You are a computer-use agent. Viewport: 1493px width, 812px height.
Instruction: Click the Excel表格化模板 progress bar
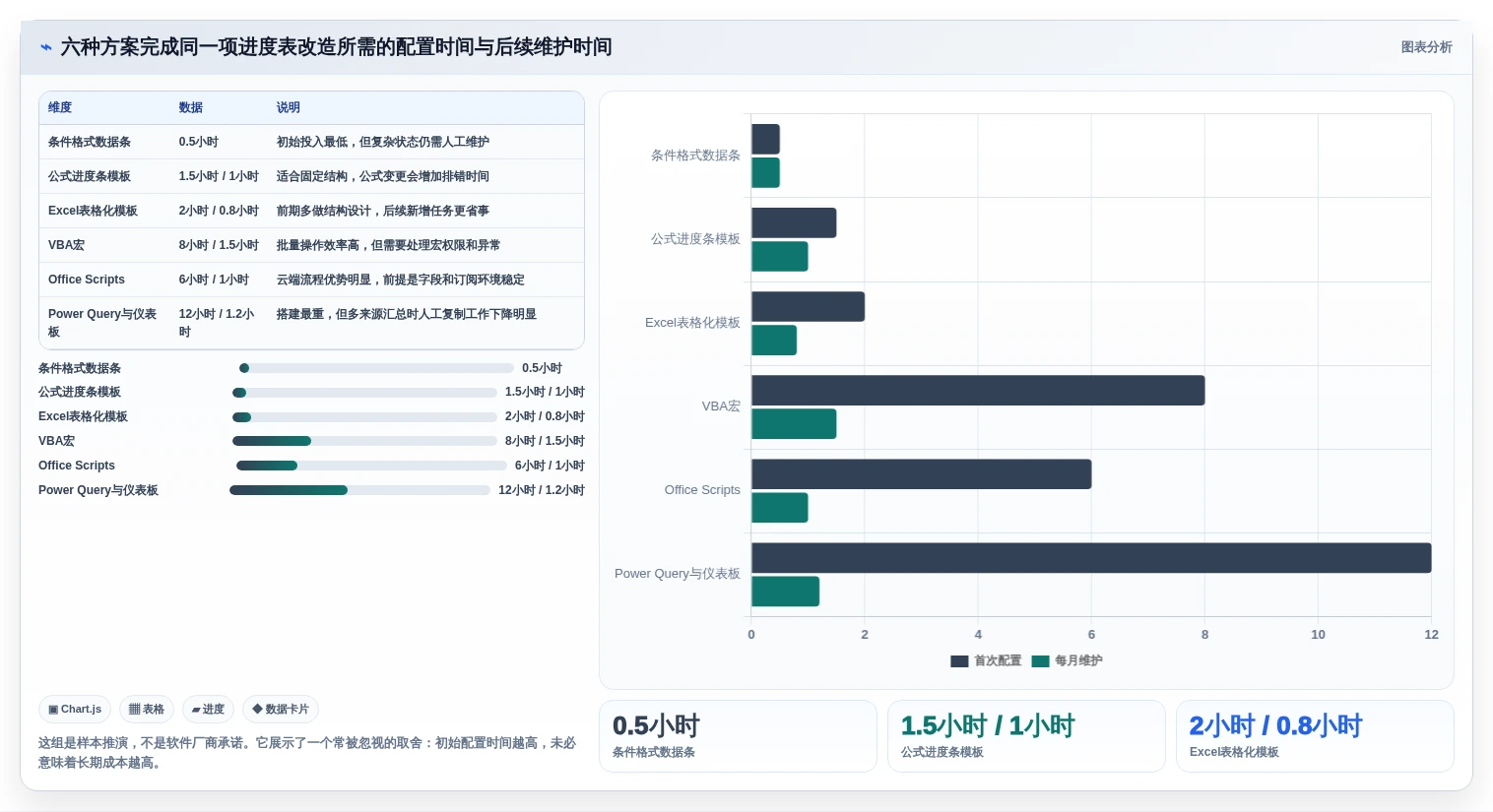point(364,417)
